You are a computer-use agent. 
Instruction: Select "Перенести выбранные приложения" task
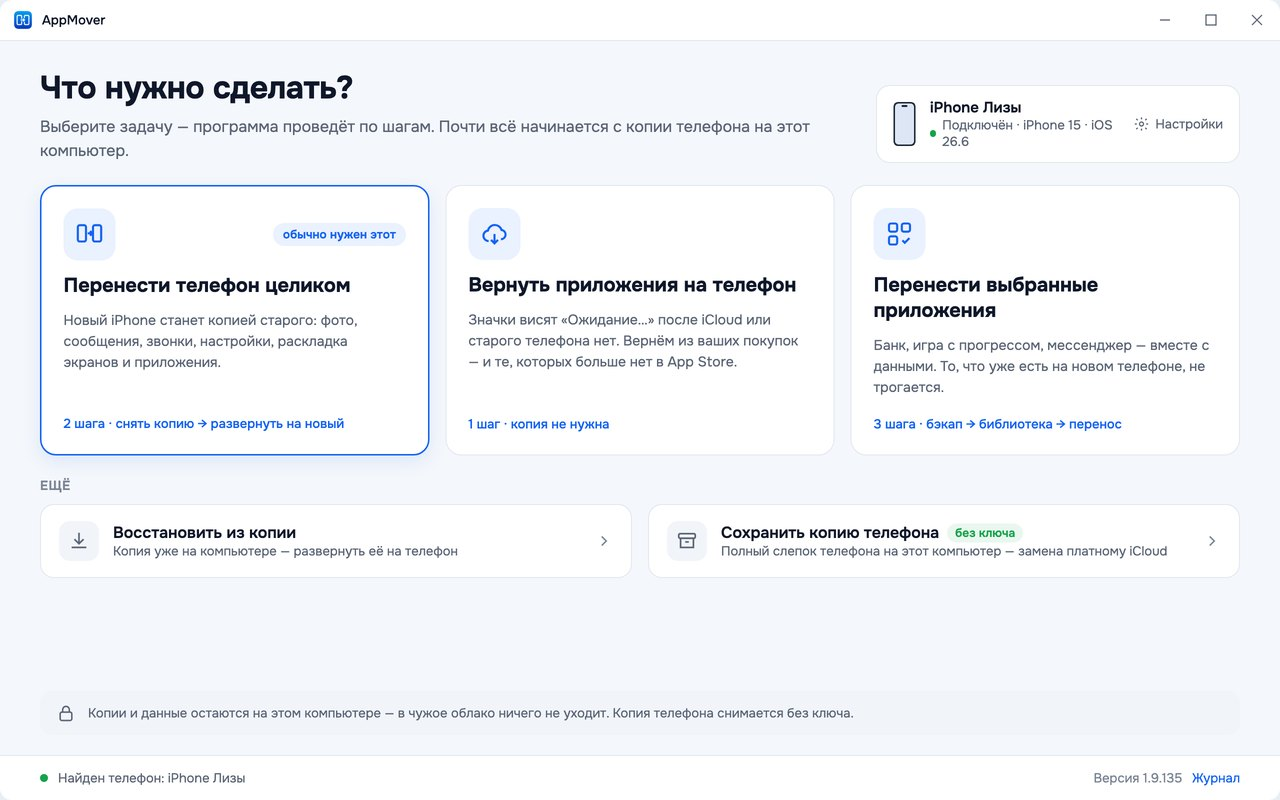[1045, 320]
